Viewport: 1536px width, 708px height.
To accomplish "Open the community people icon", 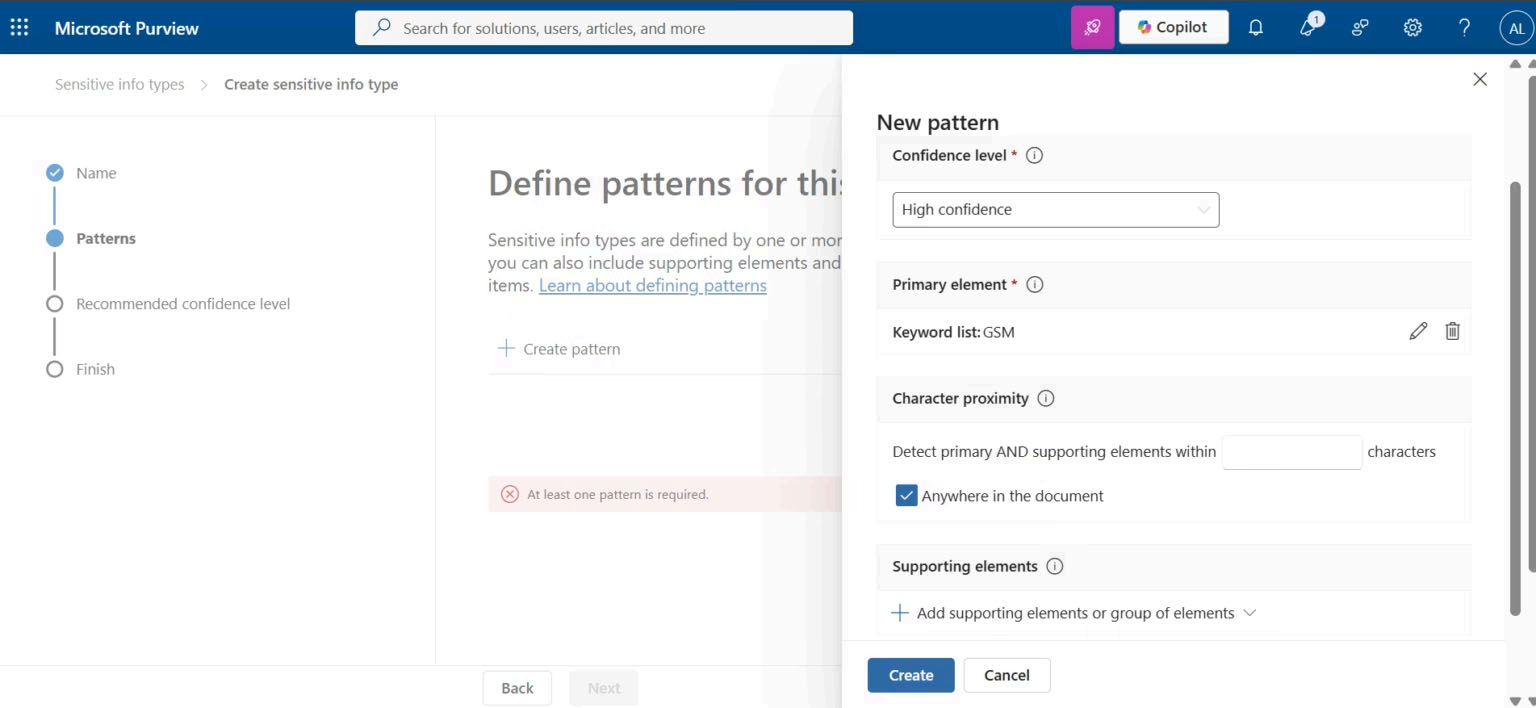I will 1360,28.
